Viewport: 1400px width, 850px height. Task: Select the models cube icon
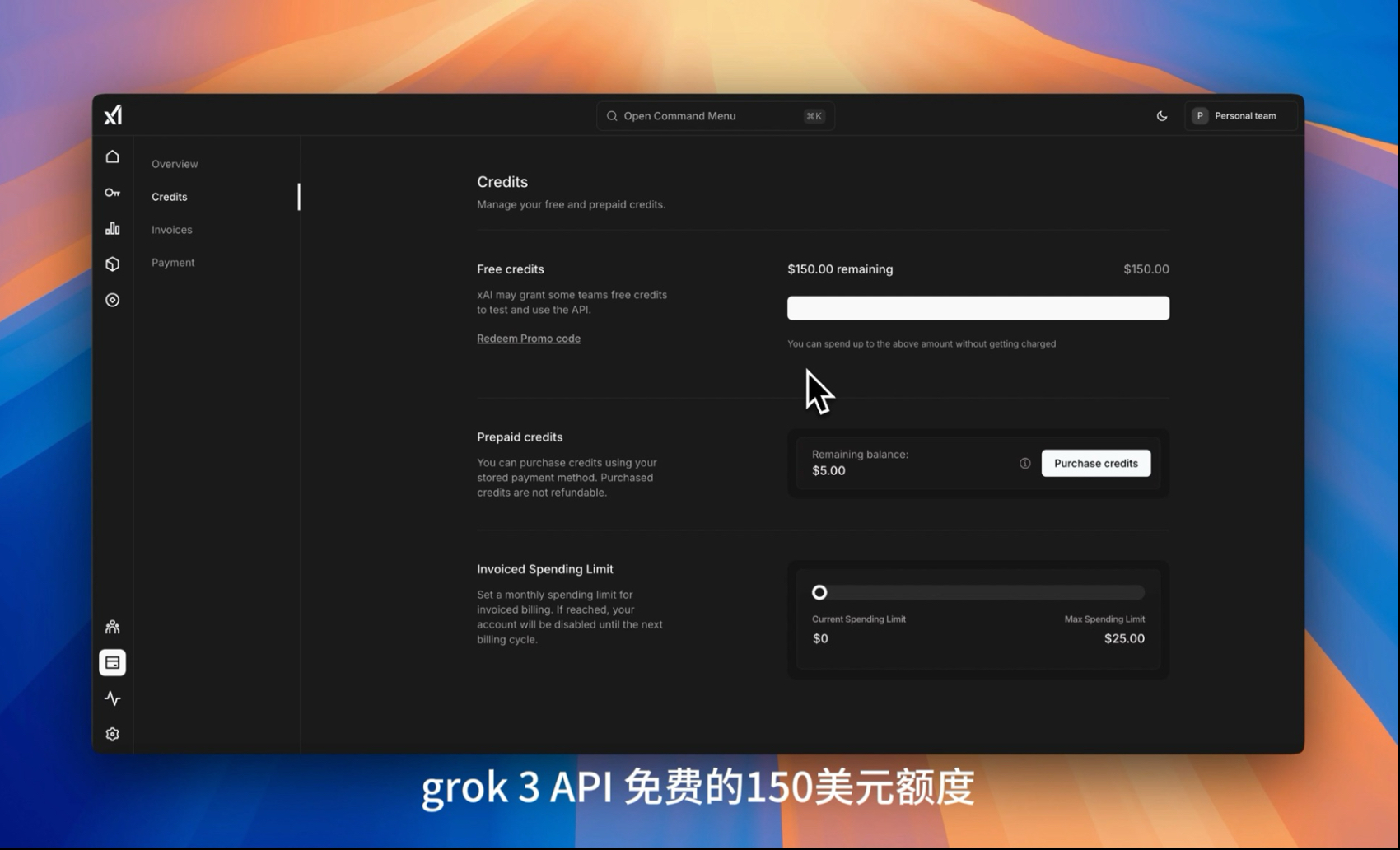(113, 264)
